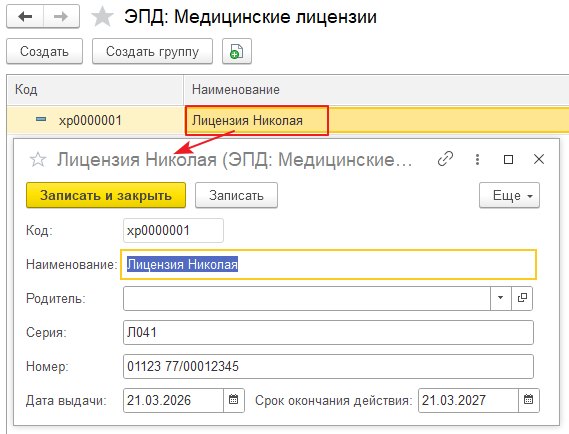The image size is (569, 434).
Task: Open the Родитель field selection form icon
Action: (x=522, y=298)
